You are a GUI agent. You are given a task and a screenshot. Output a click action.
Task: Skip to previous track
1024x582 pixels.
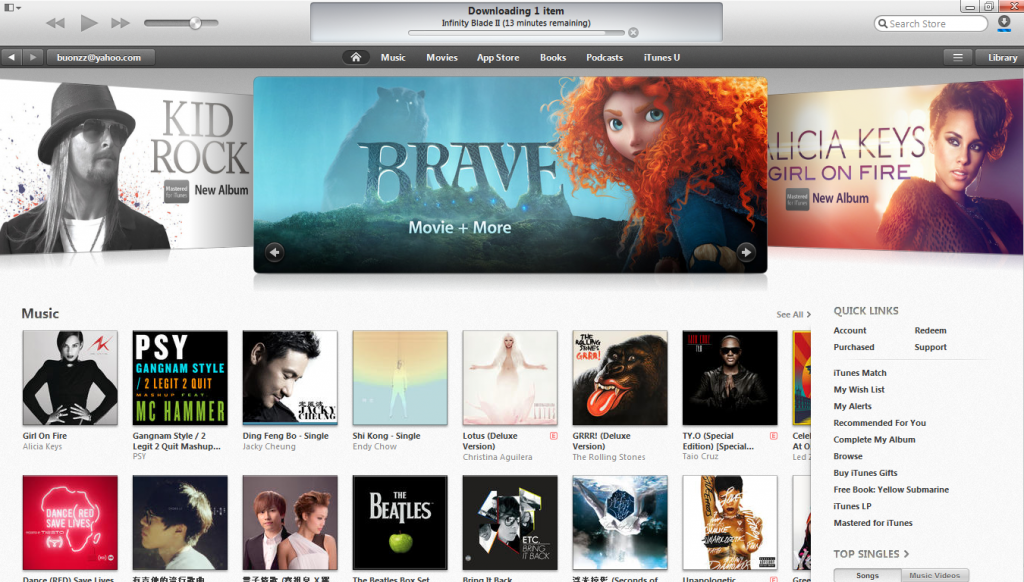(x=56, y=24)
